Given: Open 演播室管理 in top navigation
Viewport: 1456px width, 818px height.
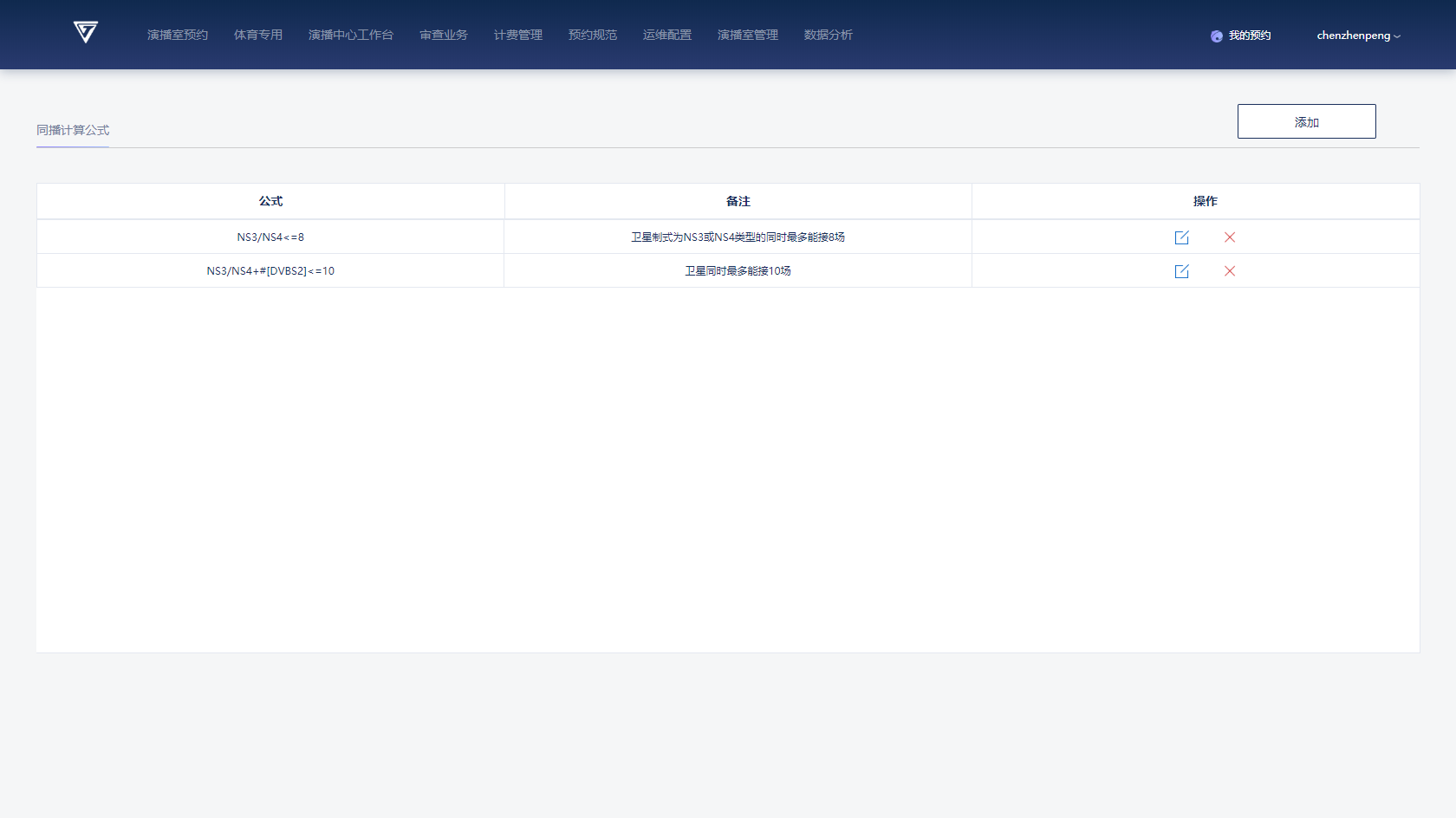Looking at the screenshot, I should coord(748,36).
